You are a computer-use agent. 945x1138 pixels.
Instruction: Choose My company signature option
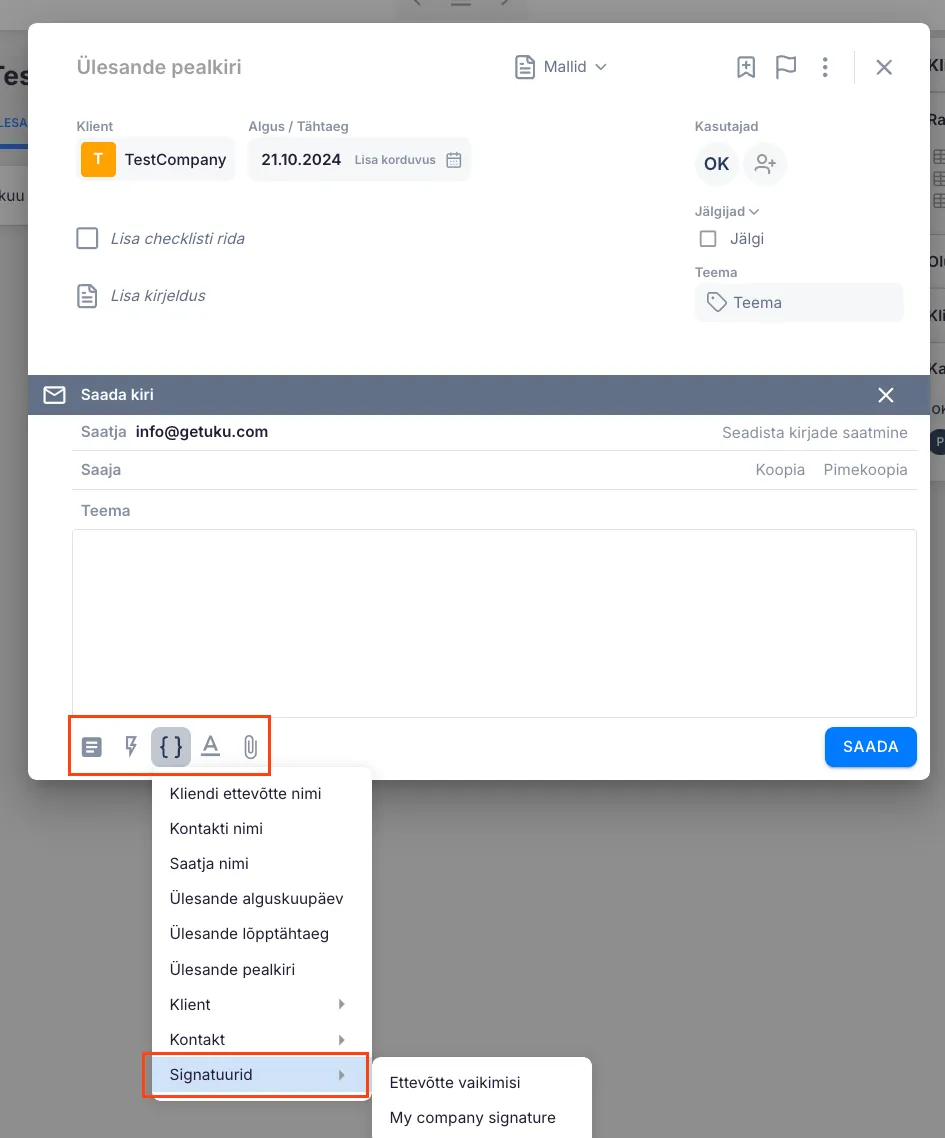472,1117
